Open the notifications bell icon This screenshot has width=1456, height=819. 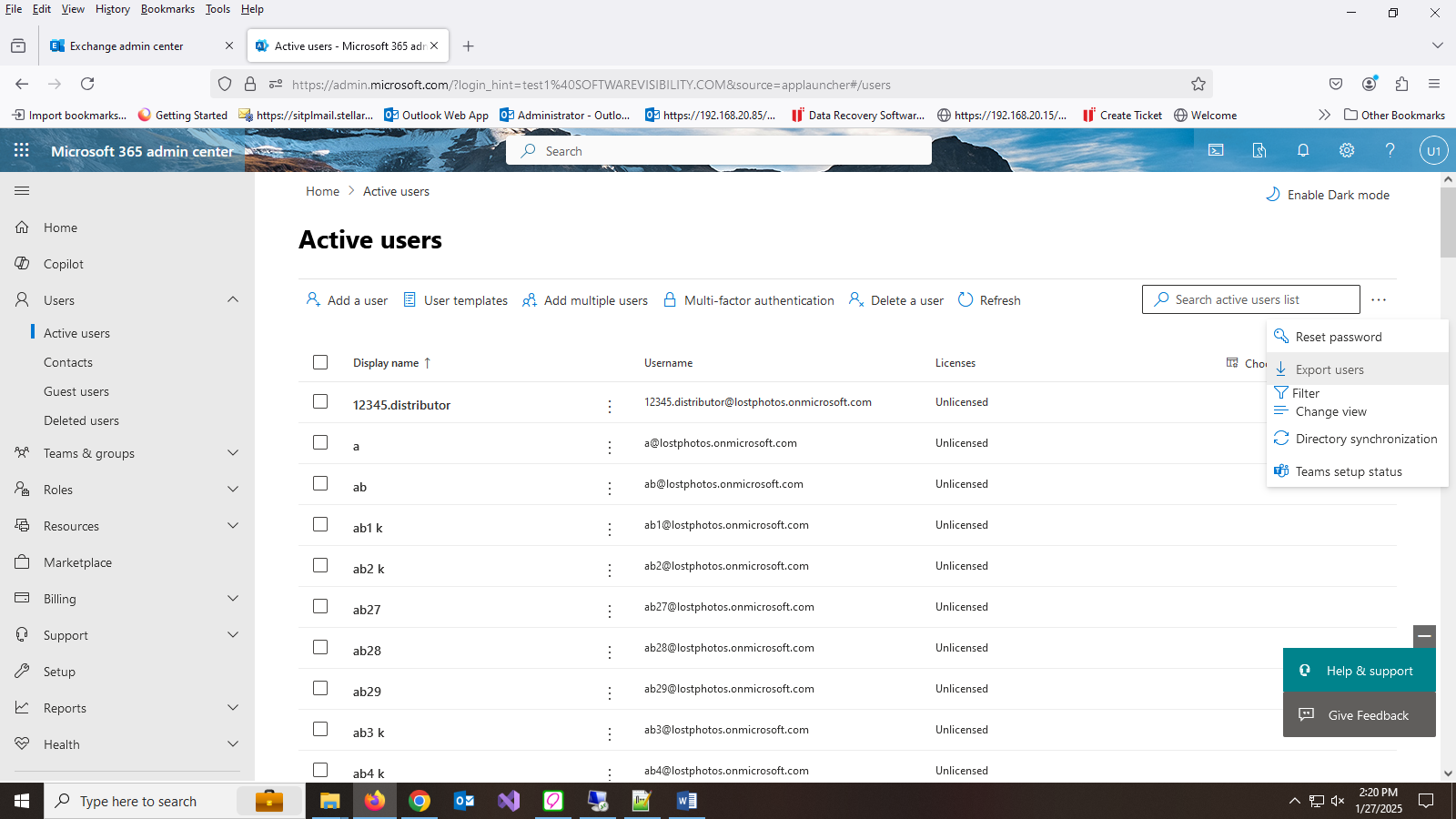(x=1303, y=150)
